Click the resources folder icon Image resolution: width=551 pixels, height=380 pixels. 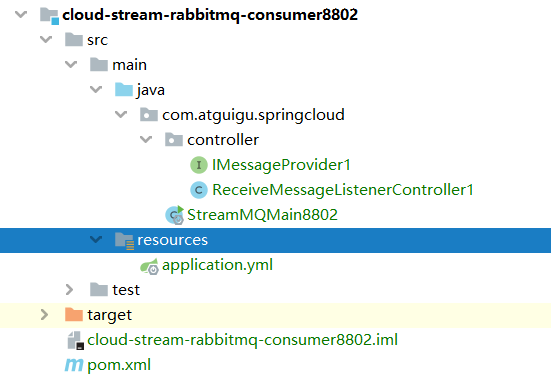pyautogui.click(x=124, y=241)
